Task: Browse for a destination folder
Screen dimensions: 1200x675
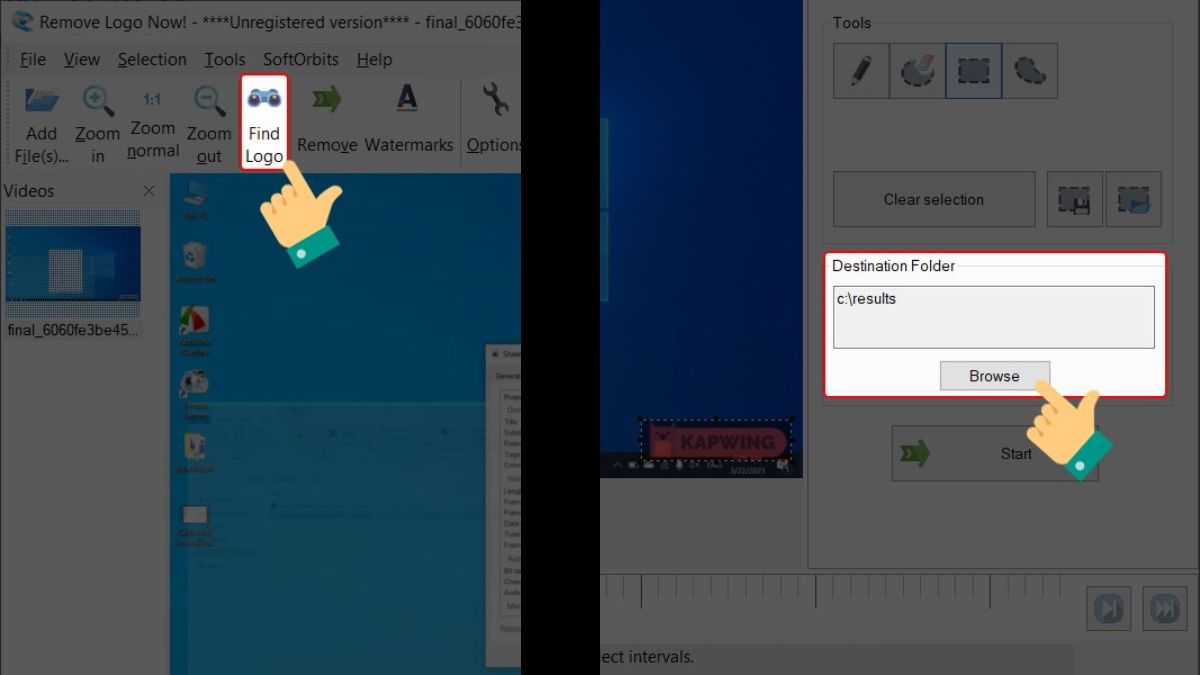Action: pos(994,376)
